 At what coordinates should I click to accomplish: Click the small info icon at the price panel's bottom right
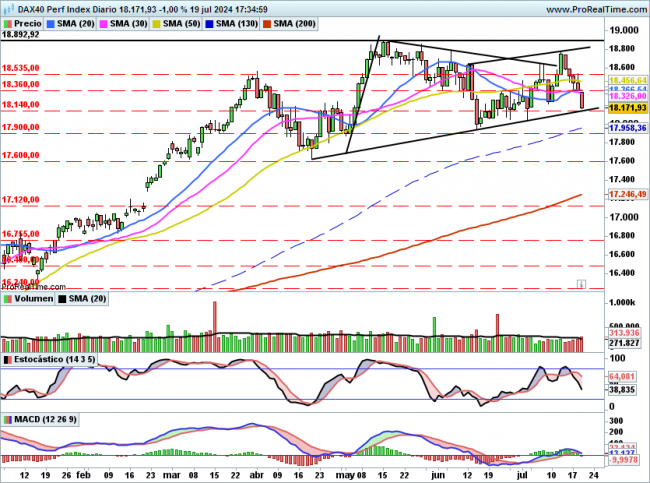(x=581, y=284)
